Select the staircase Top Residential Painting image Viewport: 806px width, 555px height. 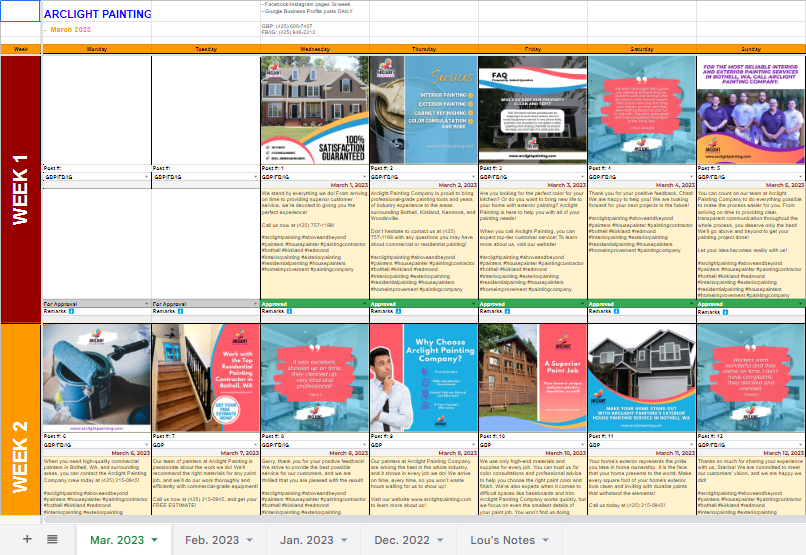206,378
